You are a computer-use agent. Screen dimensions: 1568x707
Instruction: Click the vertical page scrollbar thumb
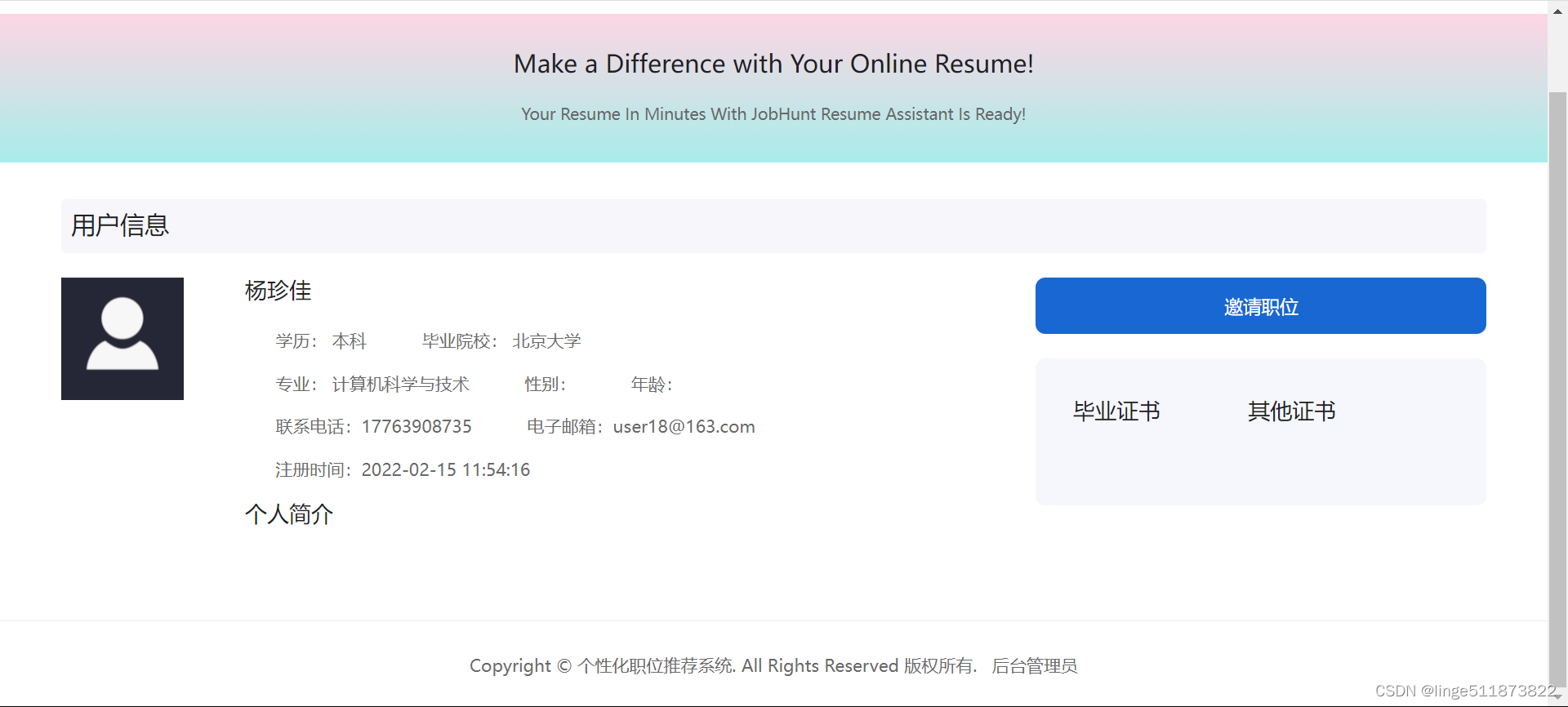click(x=1557, y=388)
